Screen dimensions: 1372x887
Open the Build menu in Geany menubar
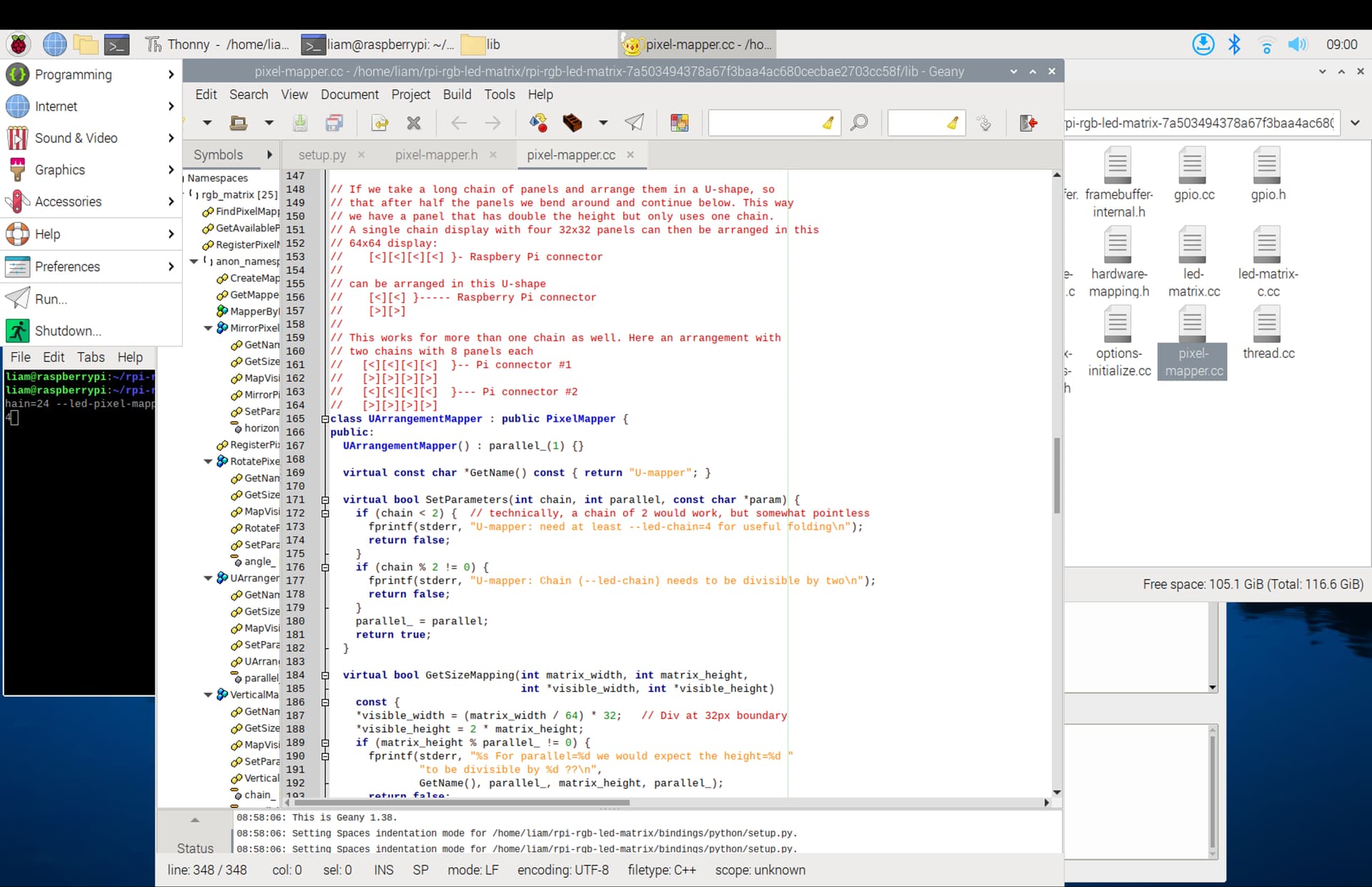pyautogui.click(x=457, y=94)
